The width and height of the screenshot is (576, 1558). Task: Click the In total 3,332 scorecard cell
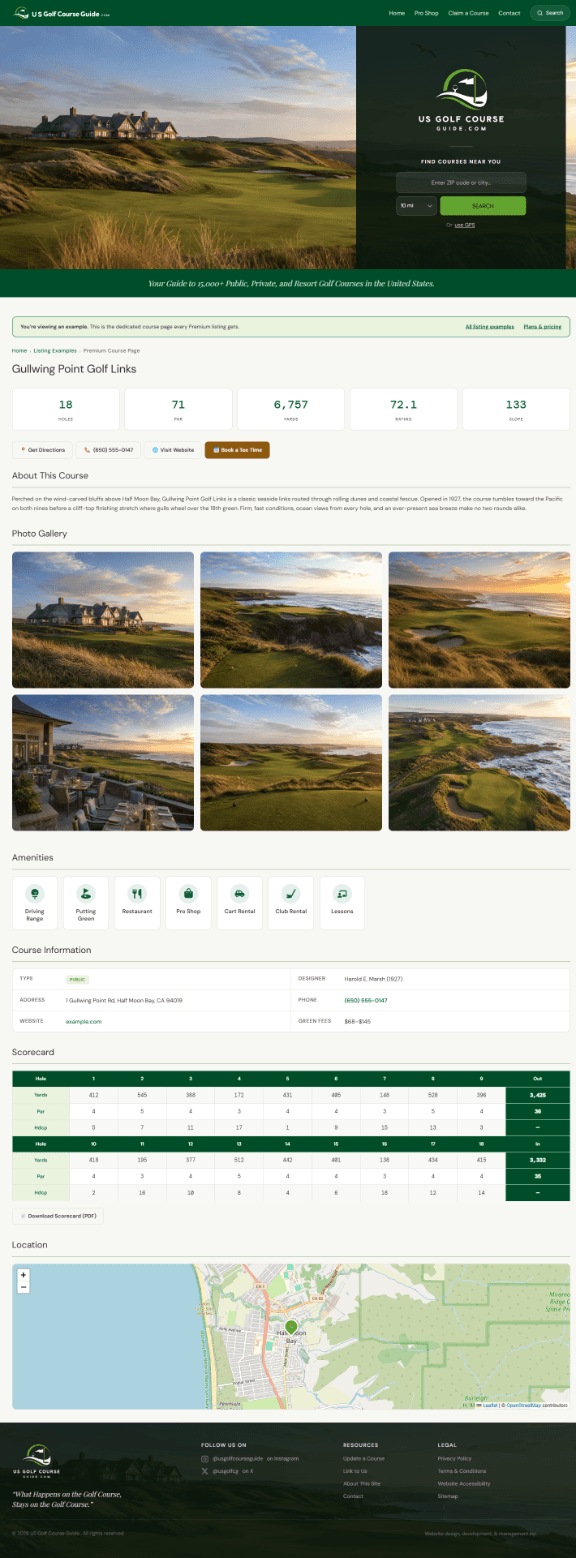[538, 1160]
